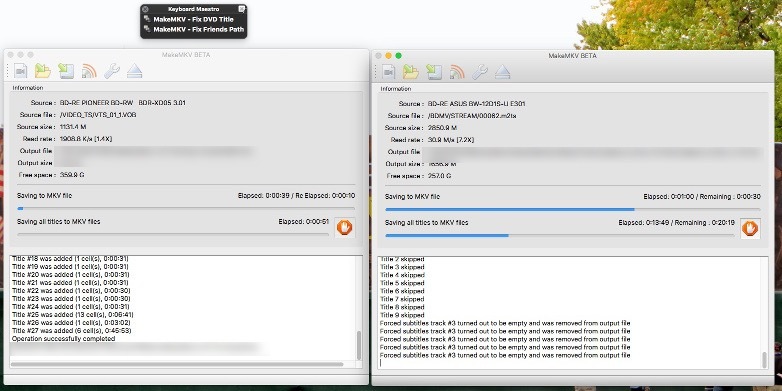
Task: Click log line 'Operation successfully completed'
Action: point(63,339)
